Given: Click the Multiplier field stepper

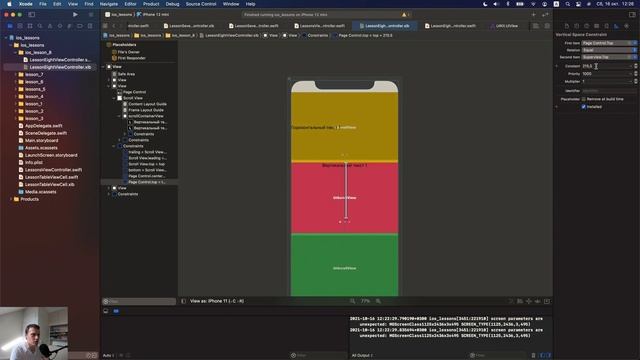Looking at the screenshot, I should (x=635, y=81).
